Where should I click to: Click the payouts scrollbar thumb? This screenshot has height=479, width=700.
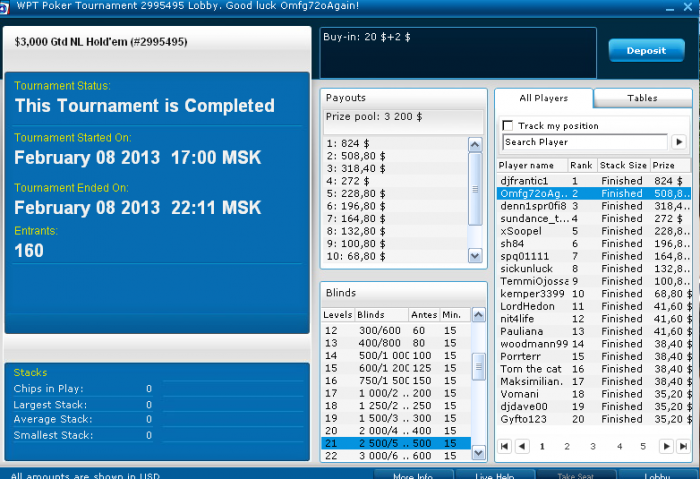click(x=475, y=189)
